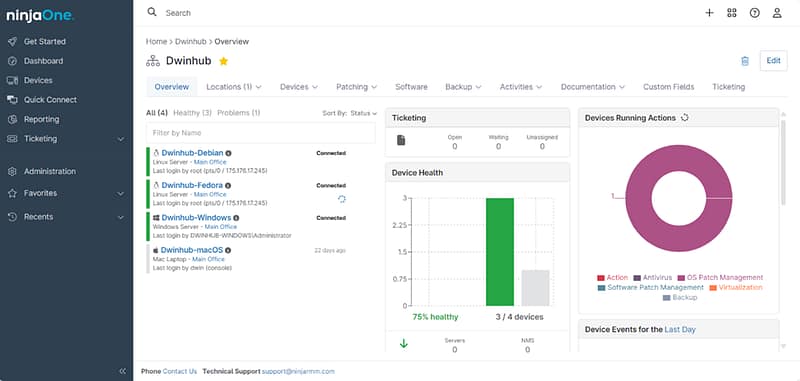Click info icon next to Dwinhub-Windows

tap(236, 218)
